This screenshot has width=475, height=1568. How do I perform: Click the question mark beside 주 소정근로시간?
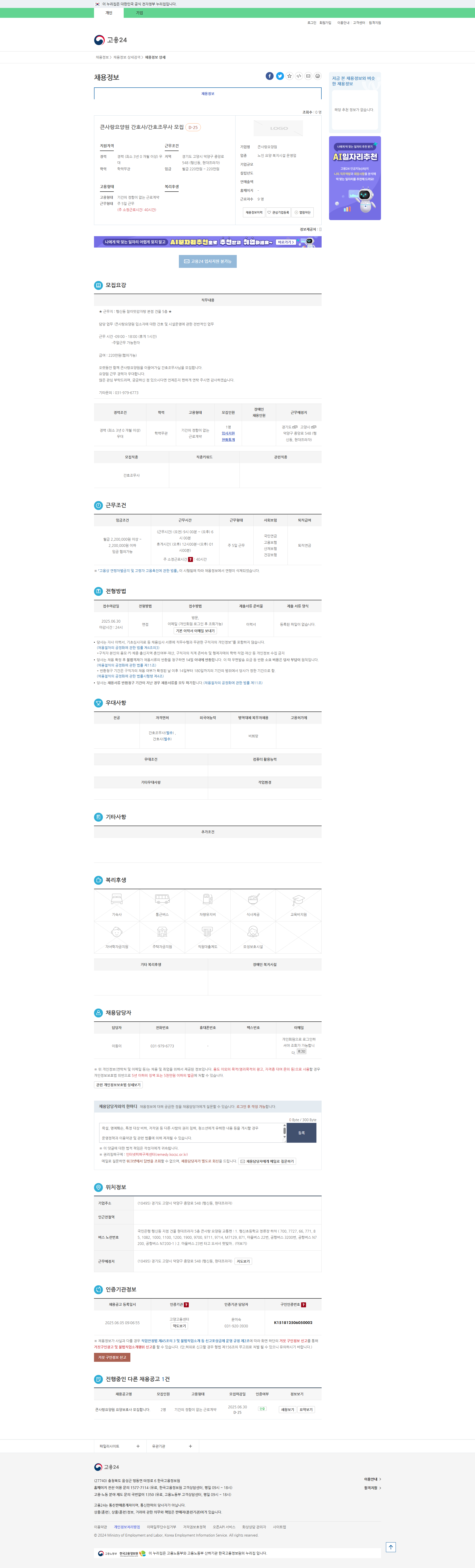click(190, 559)
